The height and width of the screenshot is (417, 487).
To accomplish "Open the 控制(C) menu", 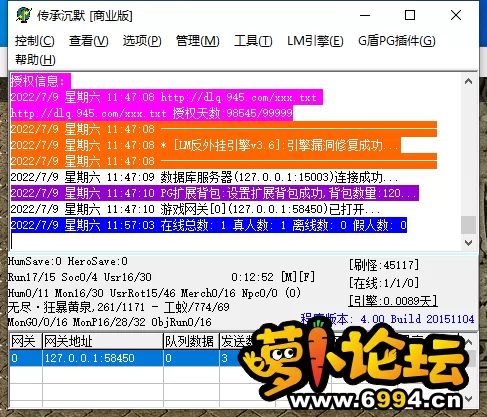I will click(x=35, y=41).
